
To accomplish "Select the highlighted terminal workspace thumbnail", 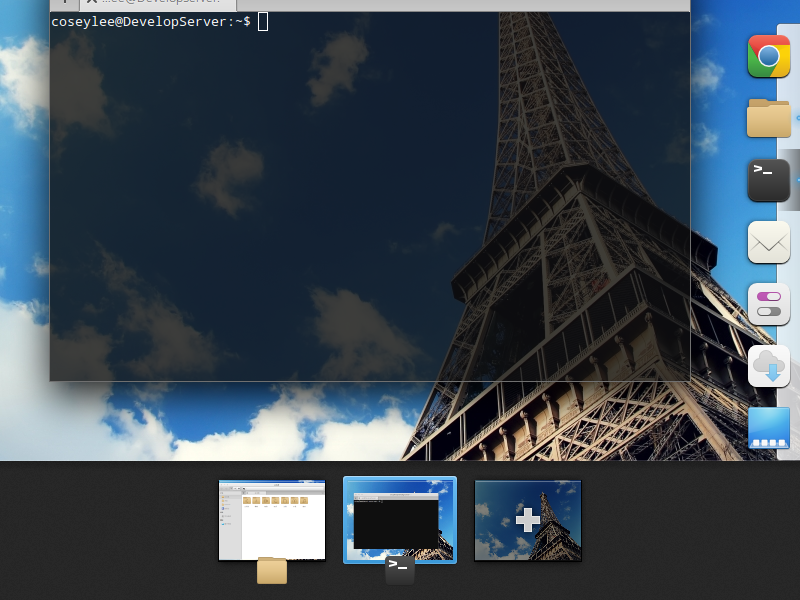I will [400, 519].
